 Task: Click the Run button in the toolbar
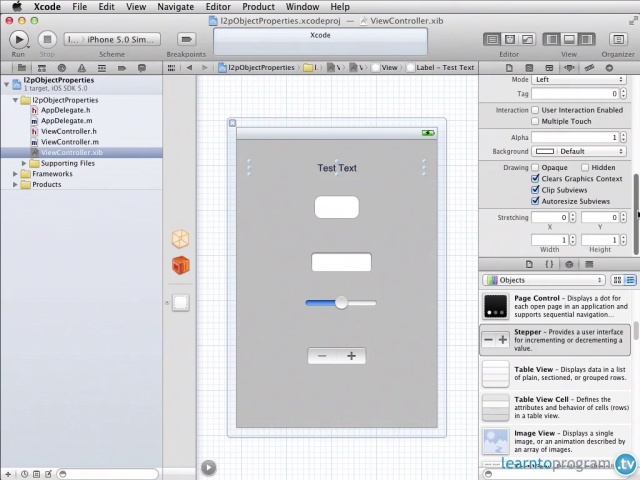(19, 40)
